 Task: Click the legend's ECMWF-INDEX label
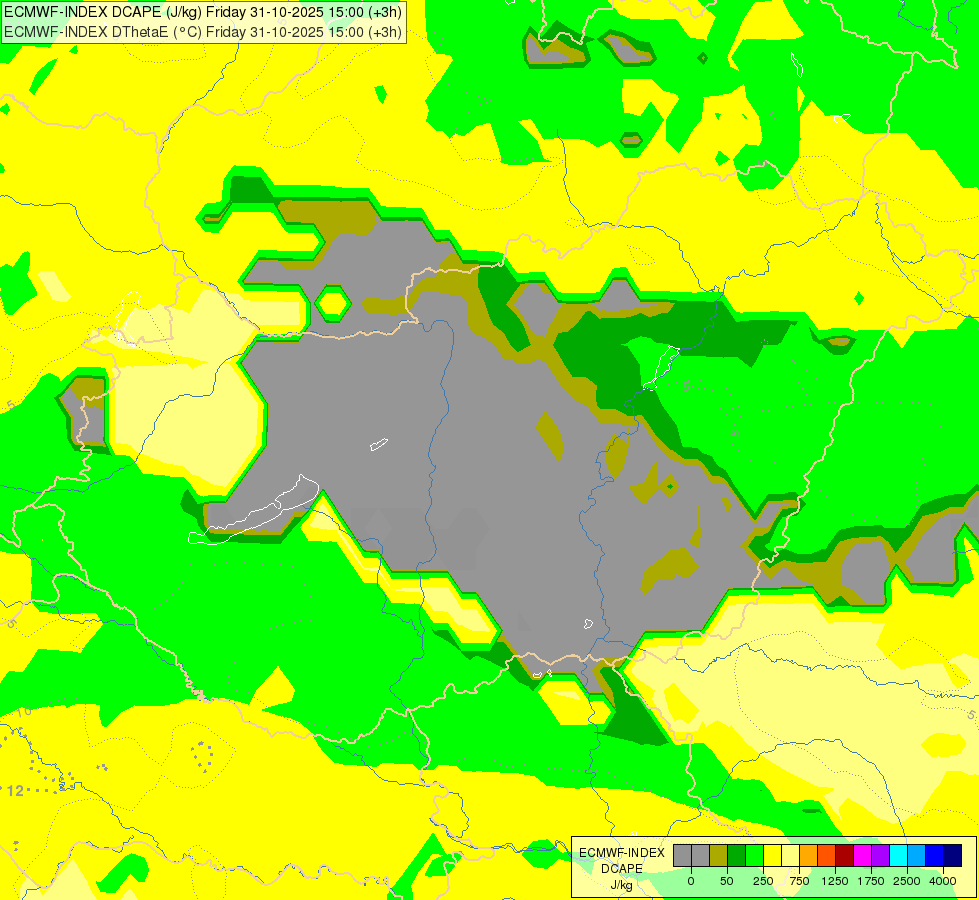point(622,853)
